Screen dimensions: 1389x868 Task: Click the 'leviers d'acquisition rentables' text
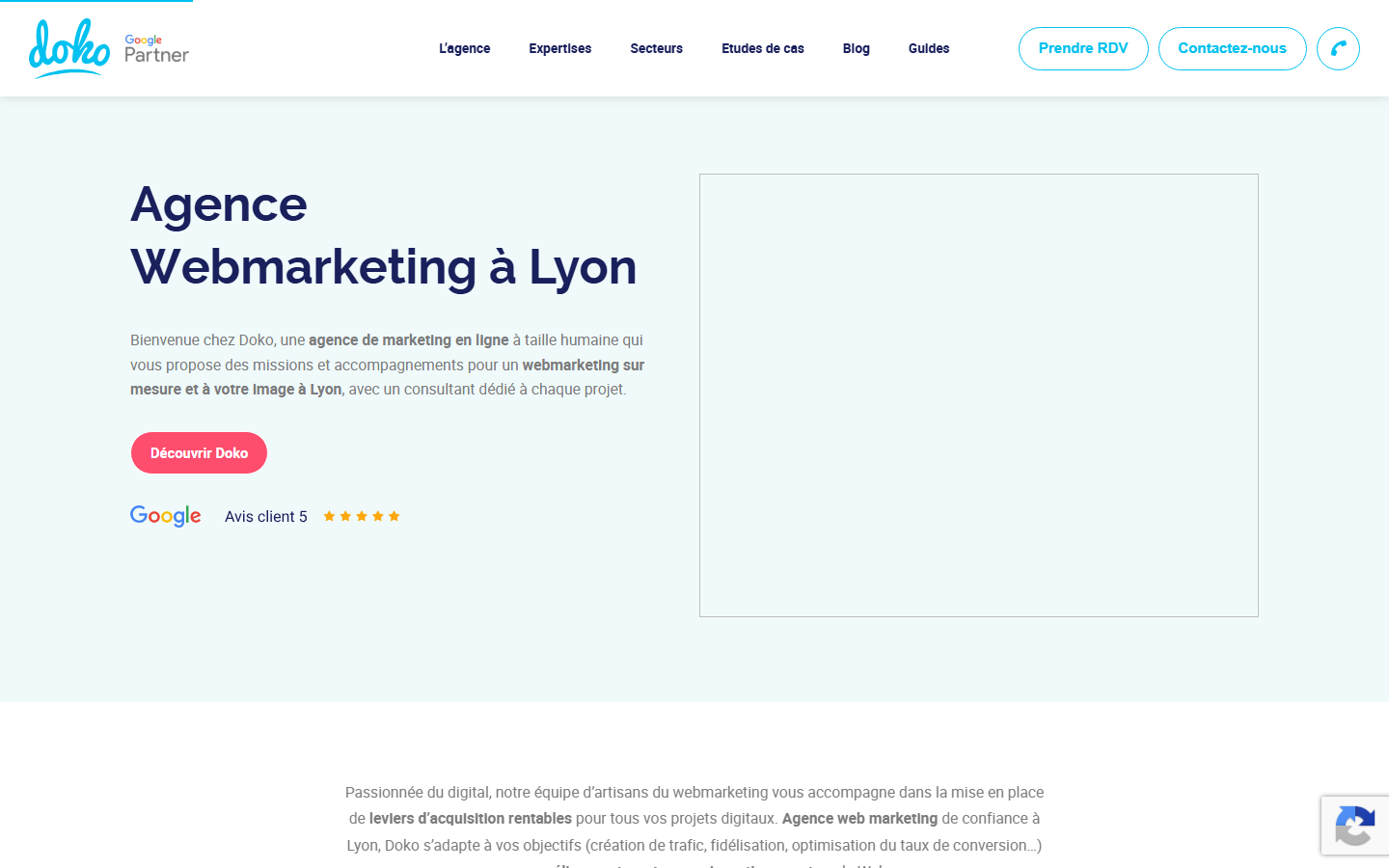(471, 819)
